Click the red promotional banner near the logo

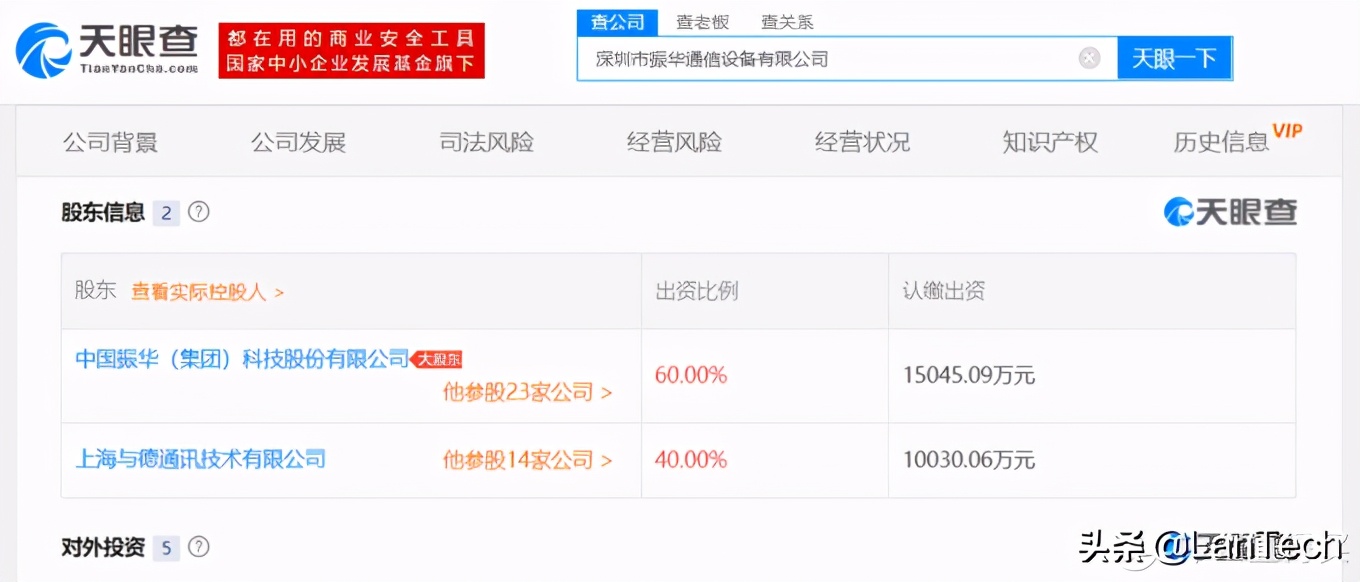click(x=351, y=48)
